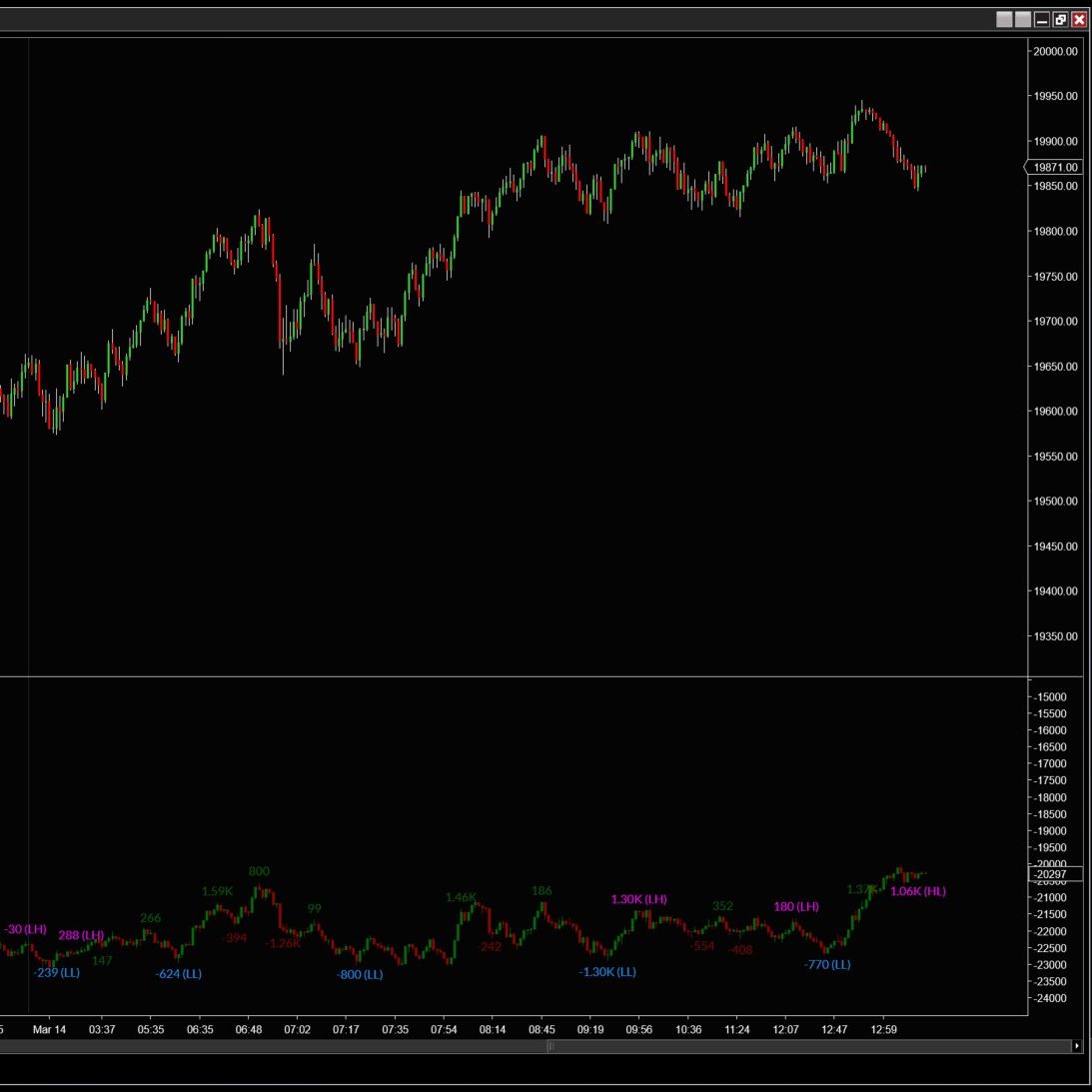Click the current price marker 19871.00
Viewport: 1092px width, 1092px height.
point(1055,168)
